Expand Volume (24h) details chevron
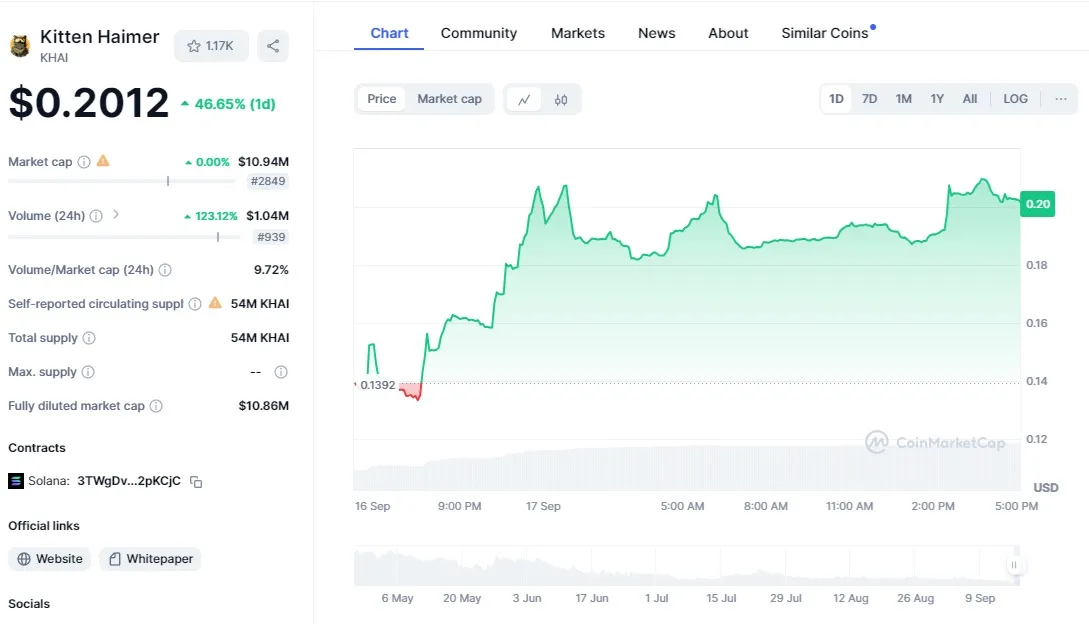This screenshot has width=1089, height=624. (x=116, y=215)
